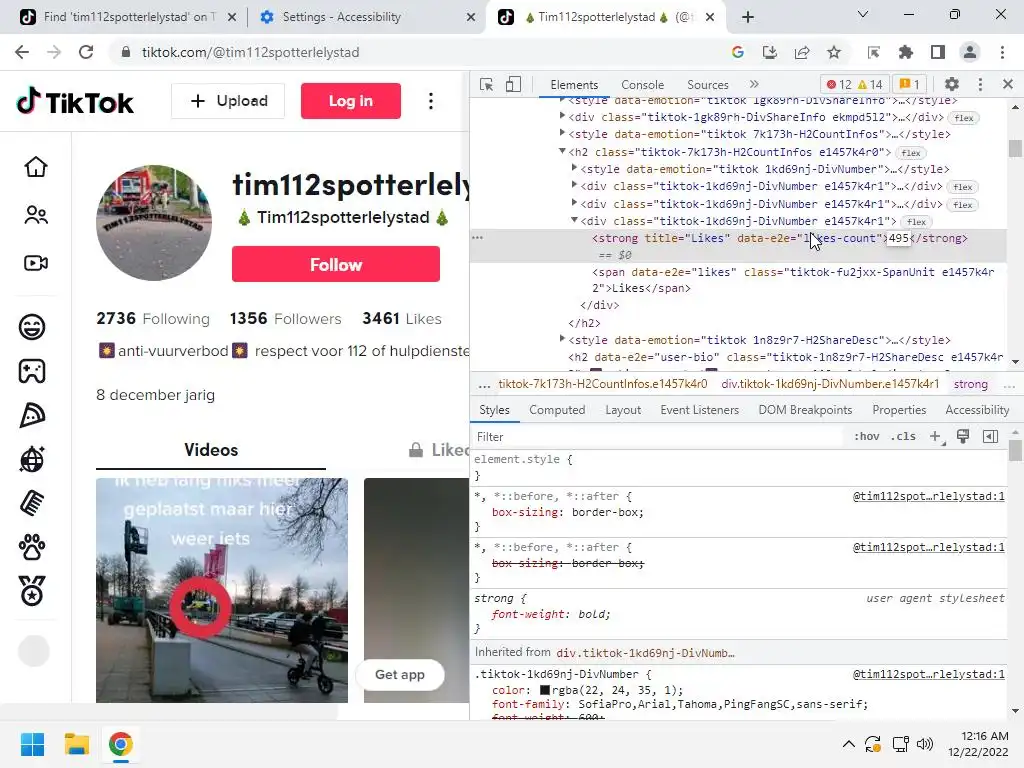Viewport: 1024px width, 768px height.
Task: Toggle flex badge on H2CountInfos h2
Action: pos(911,153)
